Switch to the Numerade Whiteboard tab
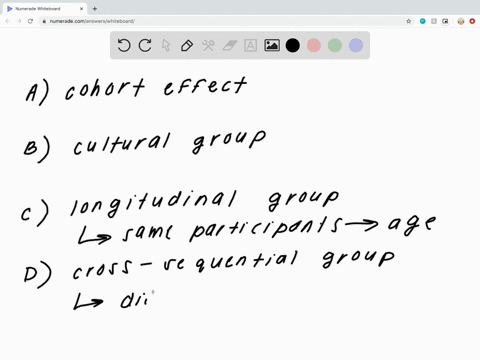The width and height of the screenshot is (480, 360). (x=45, y=9)
